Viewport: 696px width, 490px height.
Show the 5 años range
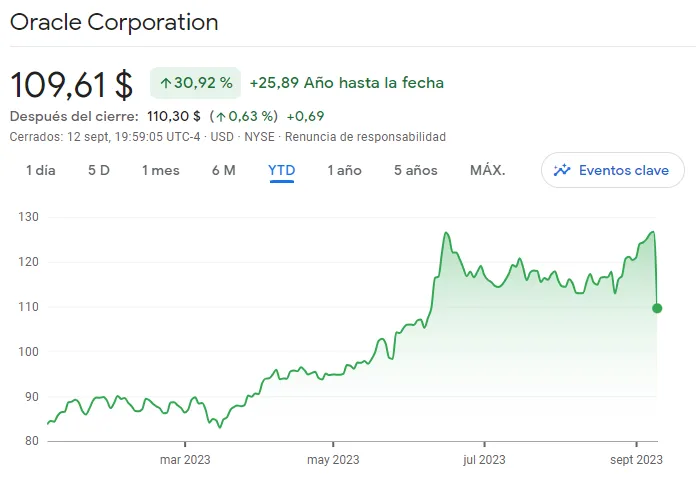click(x=416, y=170)
